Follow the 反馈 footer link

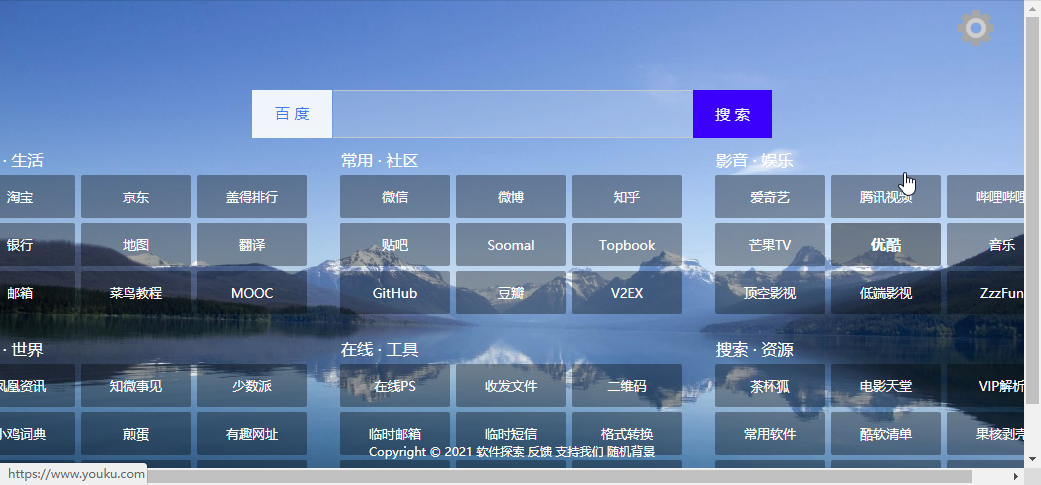click(539, 452)
